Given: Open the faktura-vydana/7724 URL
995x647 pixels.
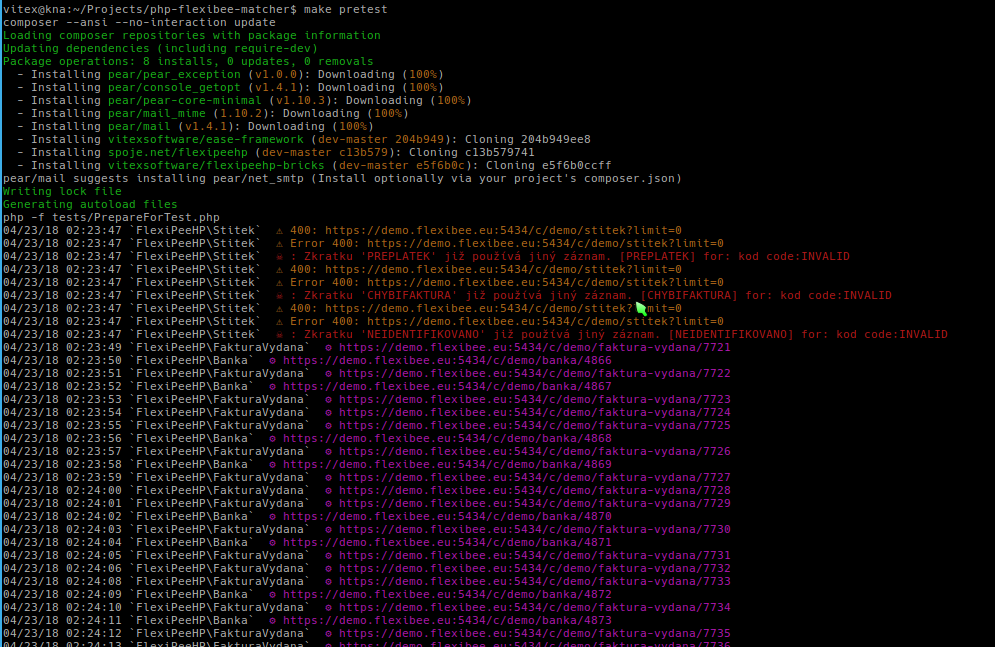Looking at the screenshot, I should pos(535,412).
